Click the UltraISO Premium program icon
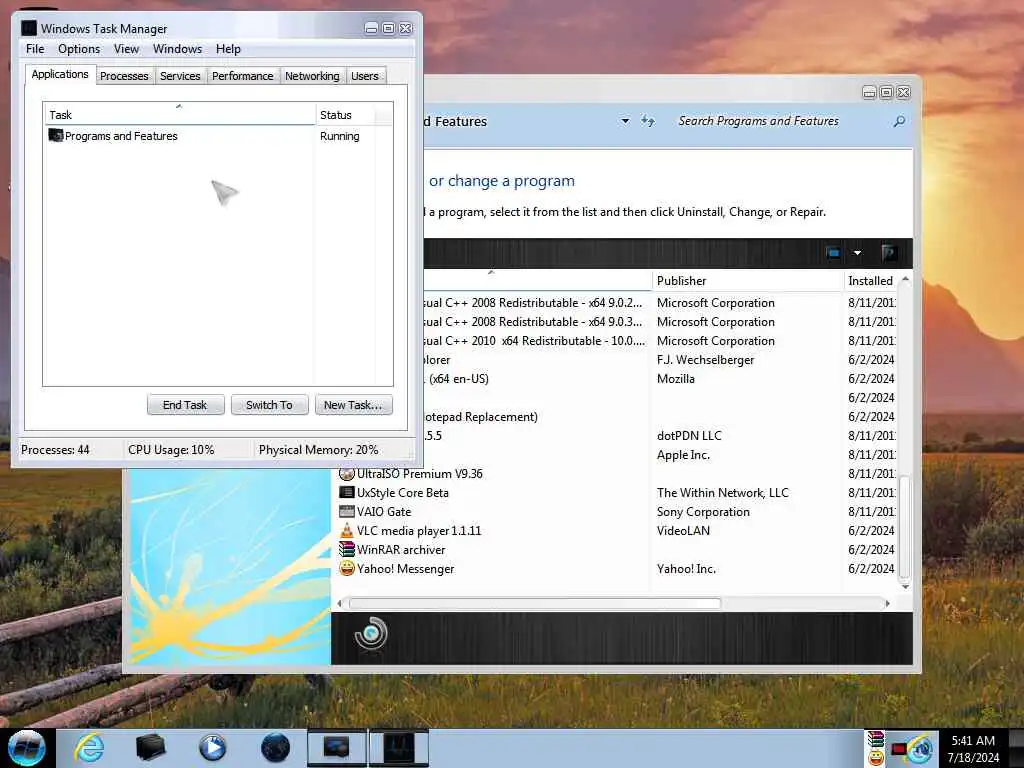 (x=347, y=473)
